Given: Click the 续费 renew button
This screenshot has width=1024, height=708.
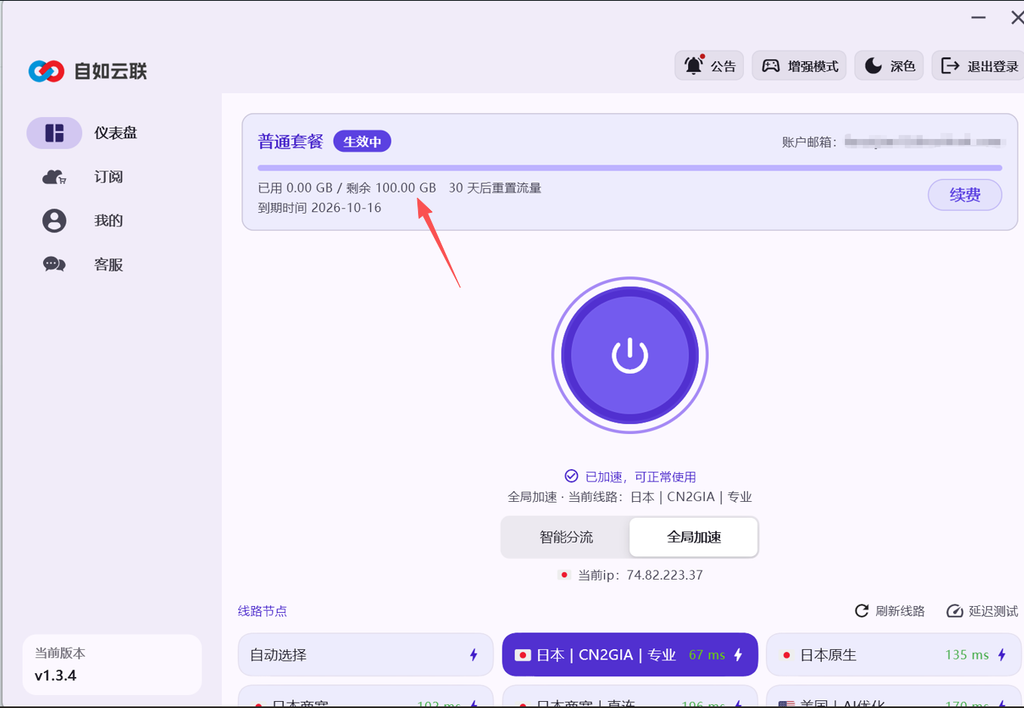Looking at the screenshot, I should click(965, 195).
